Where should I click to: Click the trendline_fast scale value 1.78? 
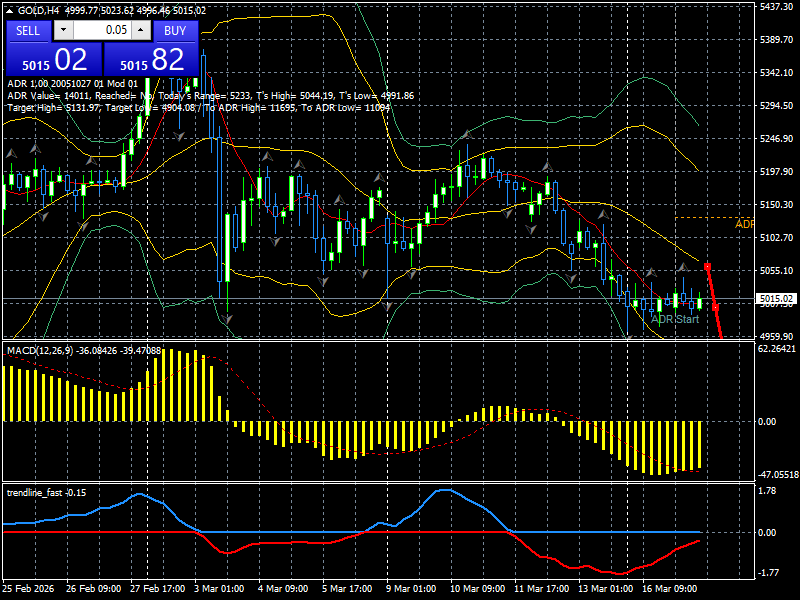[x=767, y=491]
